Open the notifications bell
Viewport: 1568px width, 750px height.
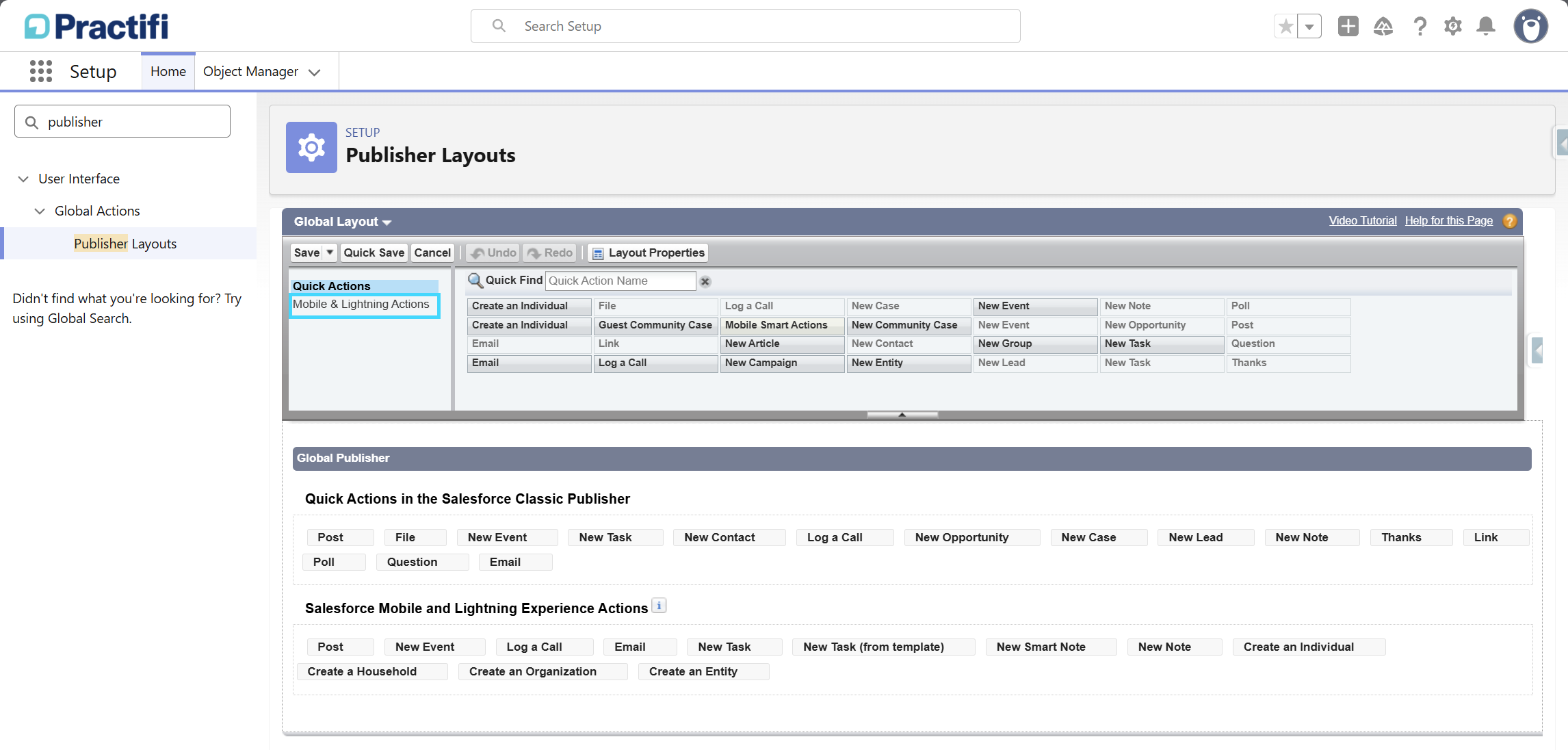(x=1485, y=27)
